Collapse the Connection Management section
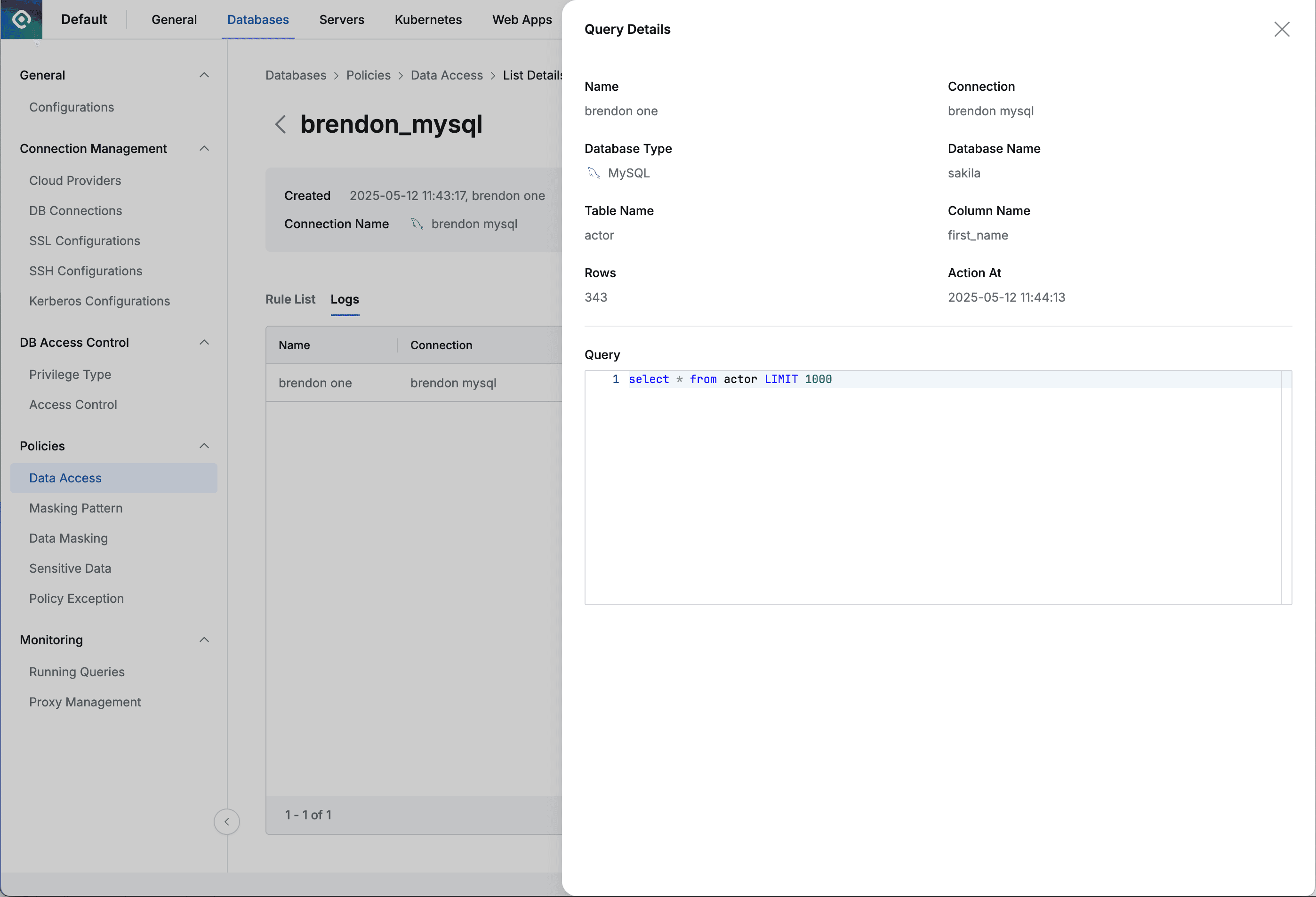Viewport: 1316px width, 897px height. (204, 148)
